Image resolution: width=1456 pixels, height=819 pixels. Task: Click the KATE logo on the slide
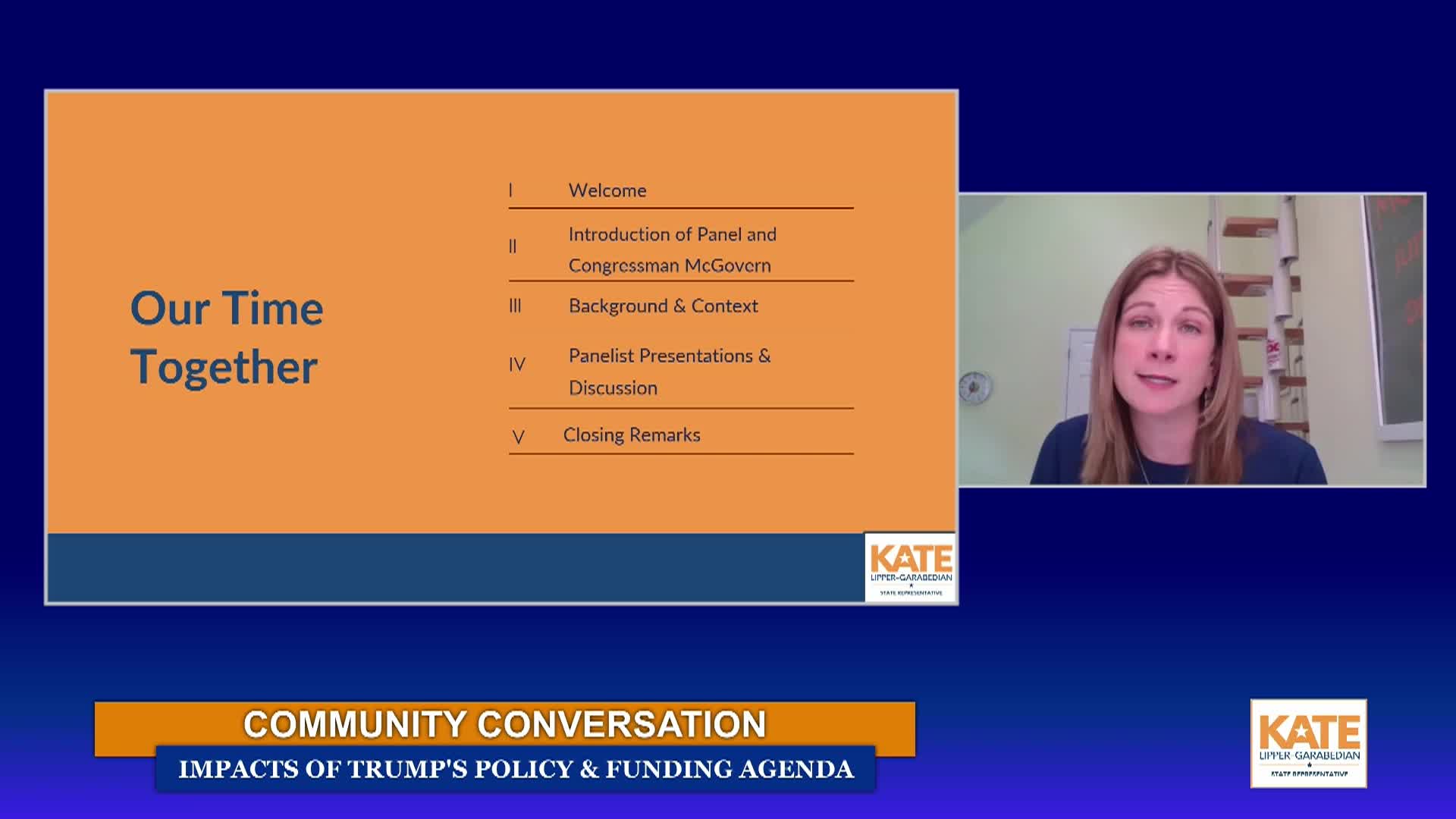910,565
